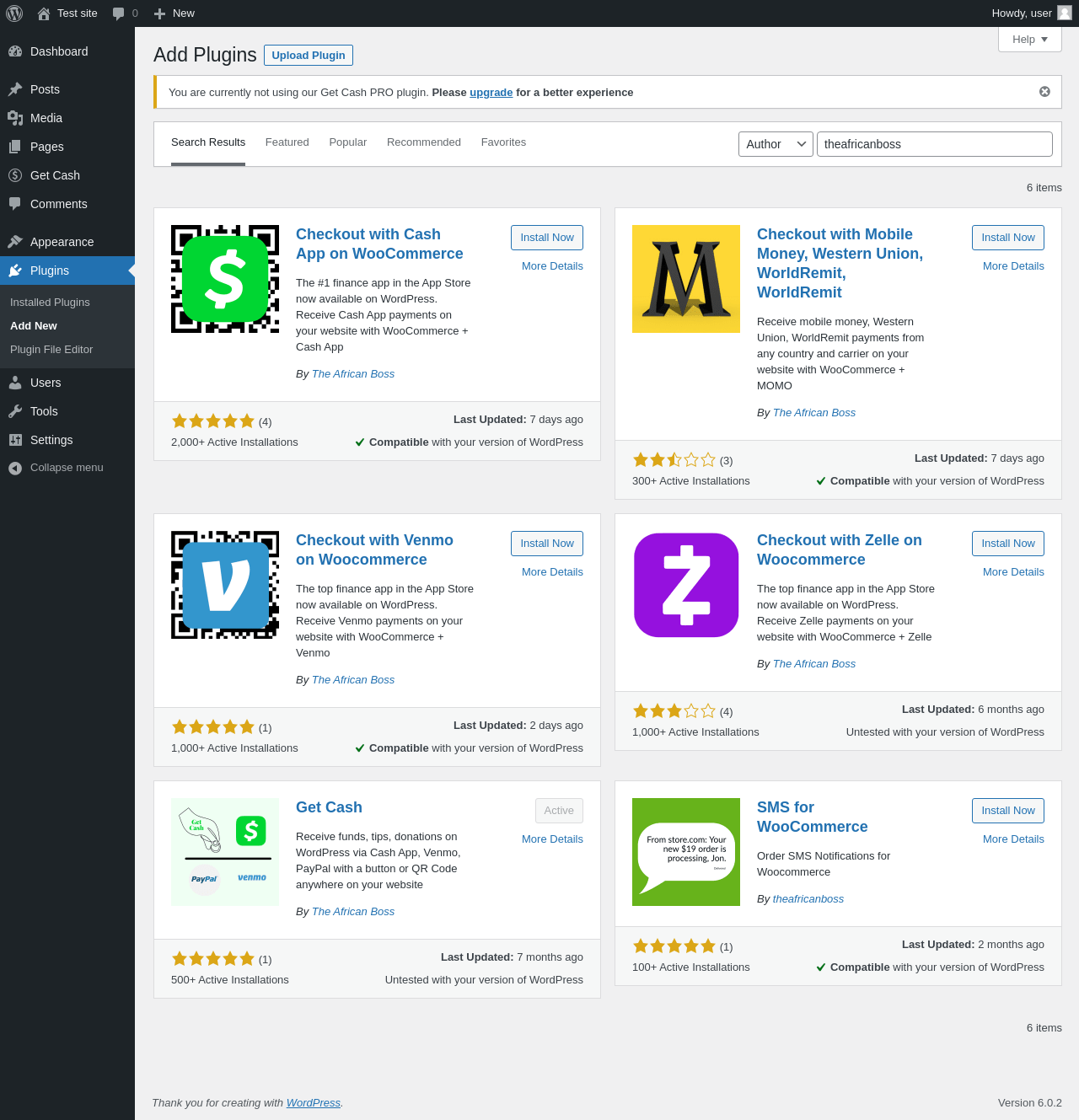
Task: Install SMS for WooCommerce plugin
Action: point(1008,811)
